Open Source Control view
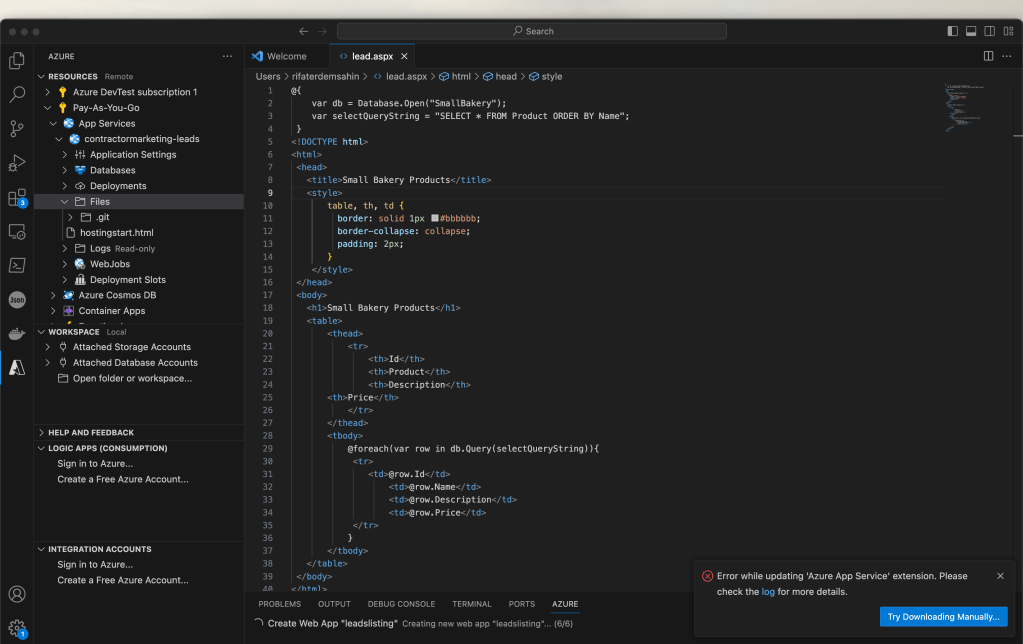1023x644 pixels. pyautogui.click(x=17, y=129)
